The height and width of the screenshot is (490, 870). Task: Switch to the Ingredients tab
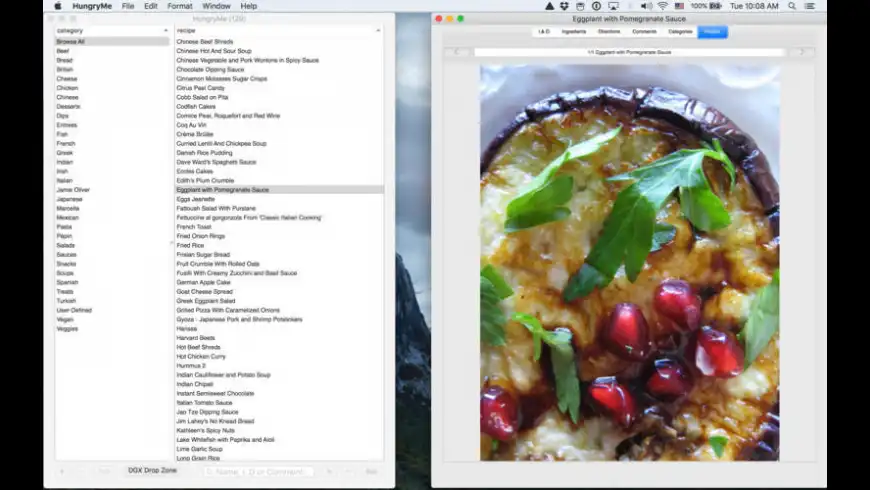(574, 32)
